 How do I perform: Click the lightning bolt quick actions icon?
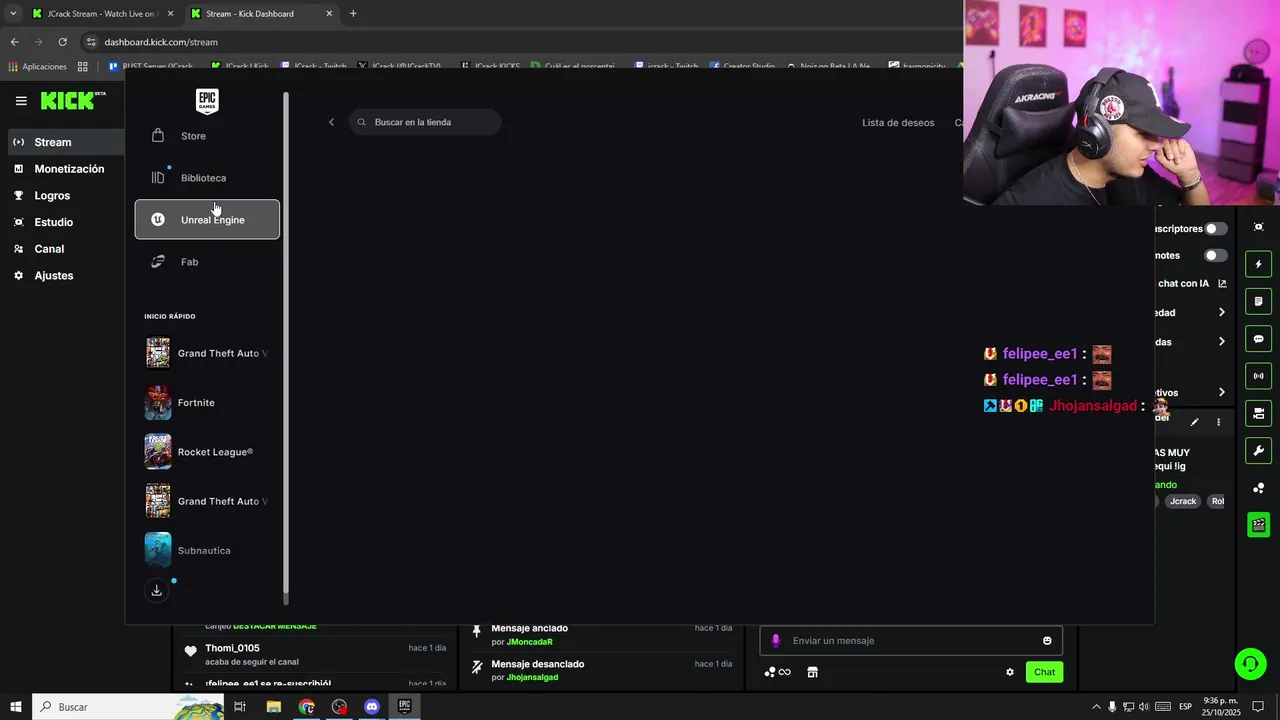(1258, 264)
